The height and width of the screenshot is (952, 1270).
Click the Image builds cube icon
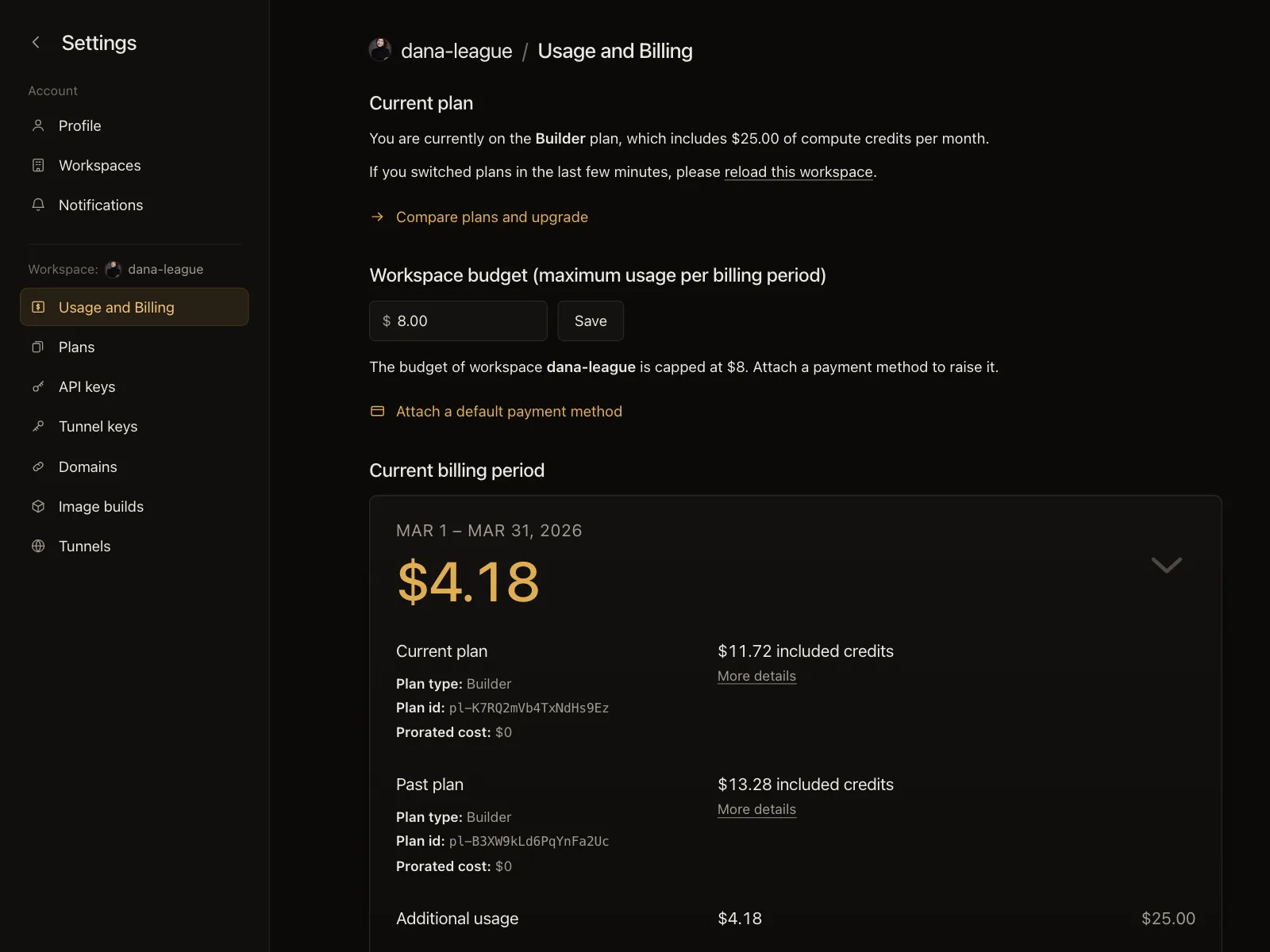[x=38, y=506]
